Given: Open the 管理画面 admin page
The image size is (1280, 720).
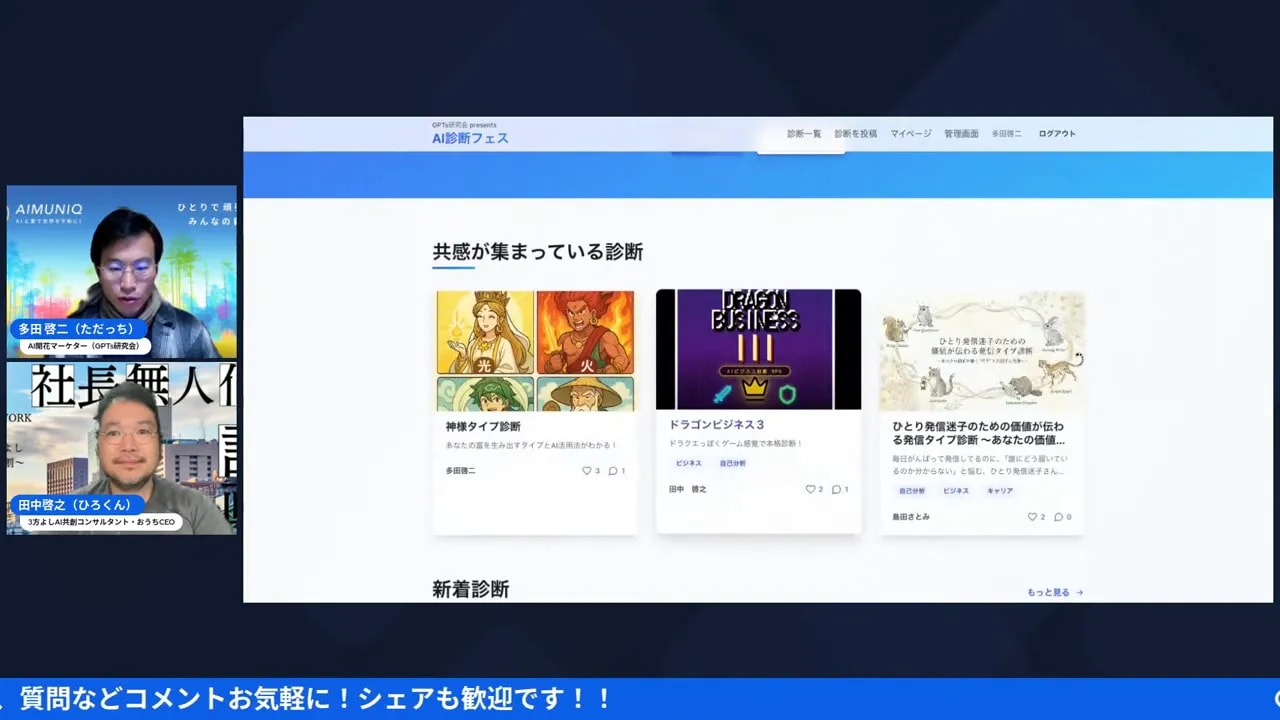Looking at the screenshot, I should click(959, 133).
